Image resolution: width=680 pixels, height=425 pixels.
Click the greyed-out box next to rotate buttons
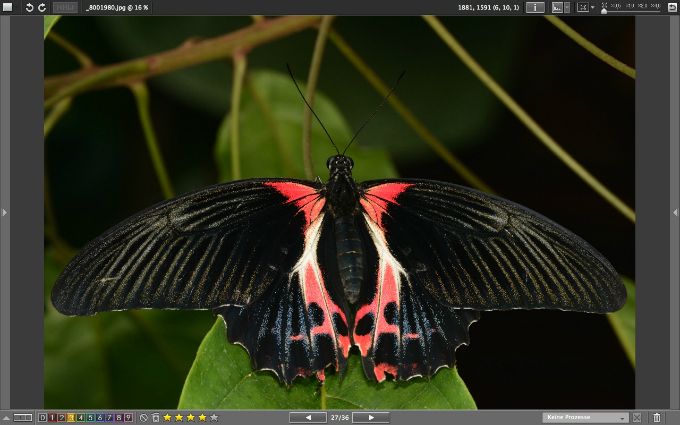pos(65,7)
